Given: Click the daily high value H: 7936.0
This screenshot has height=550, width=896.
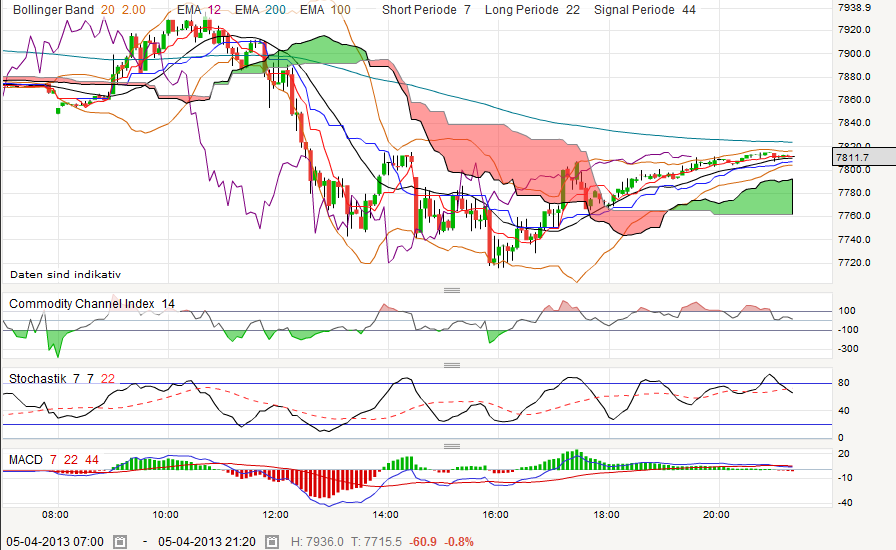Looking at the screenshot, I should [317, 541].
